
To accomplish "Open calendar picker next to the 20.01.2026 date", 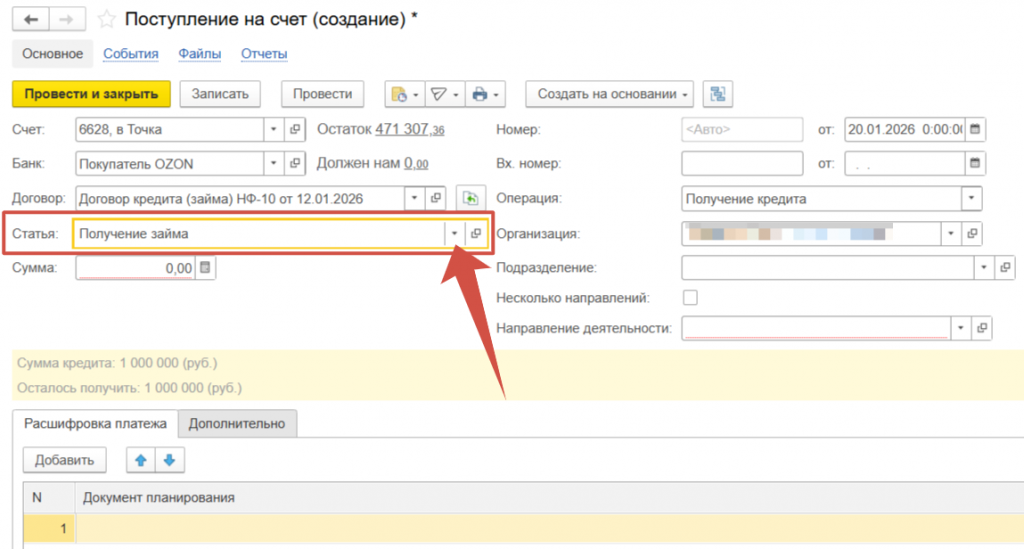I will tap(976, 130).
